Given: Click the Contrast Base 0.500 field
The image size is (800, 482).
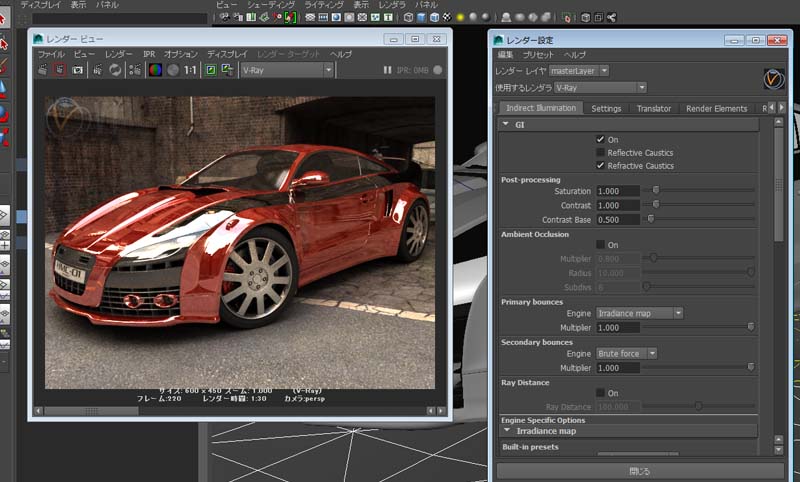Looking at the screenshot, I should pyautogui.click(x=618, y=219).
